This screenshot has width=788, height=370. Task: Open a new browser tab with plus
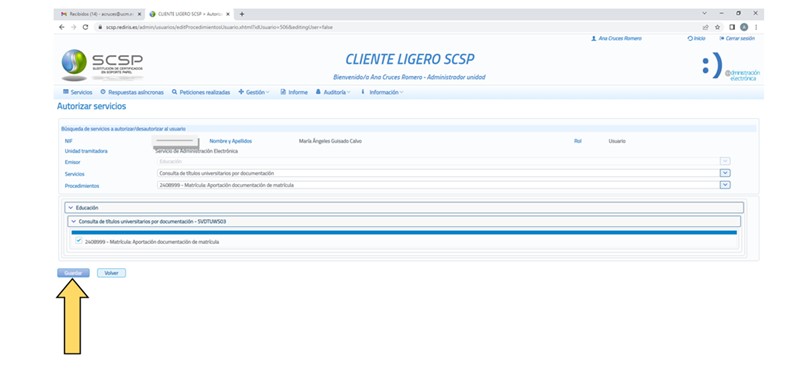click(242, 14)
